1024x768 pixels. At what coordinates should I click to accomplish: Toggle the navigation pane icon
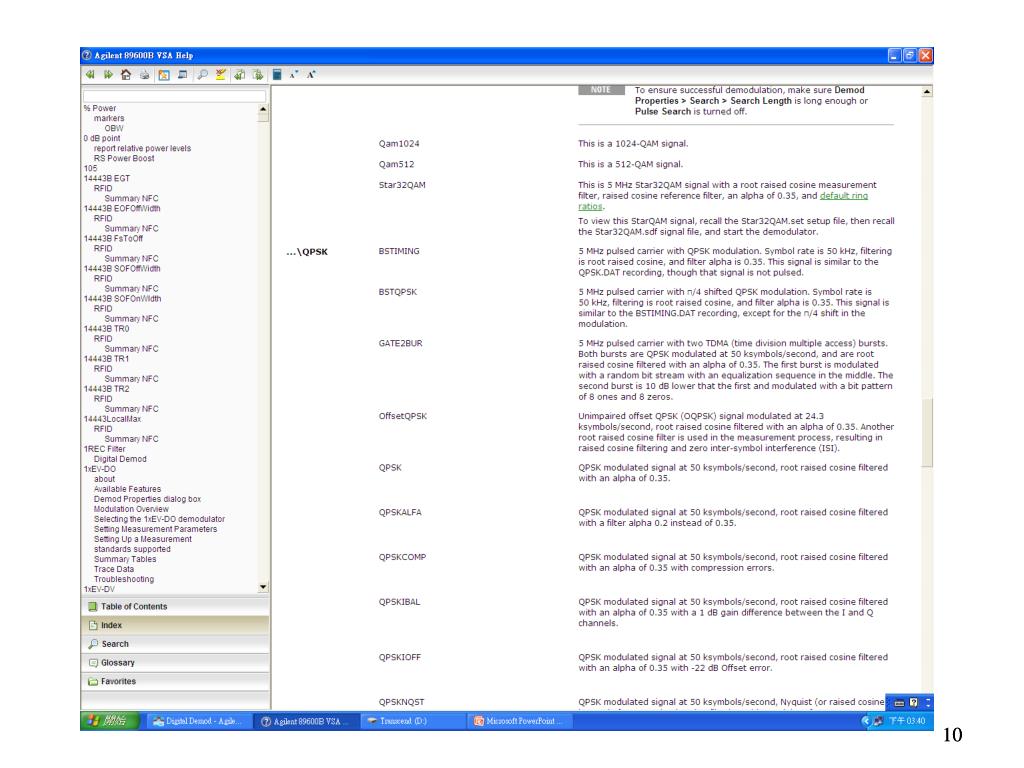[164, 75]
